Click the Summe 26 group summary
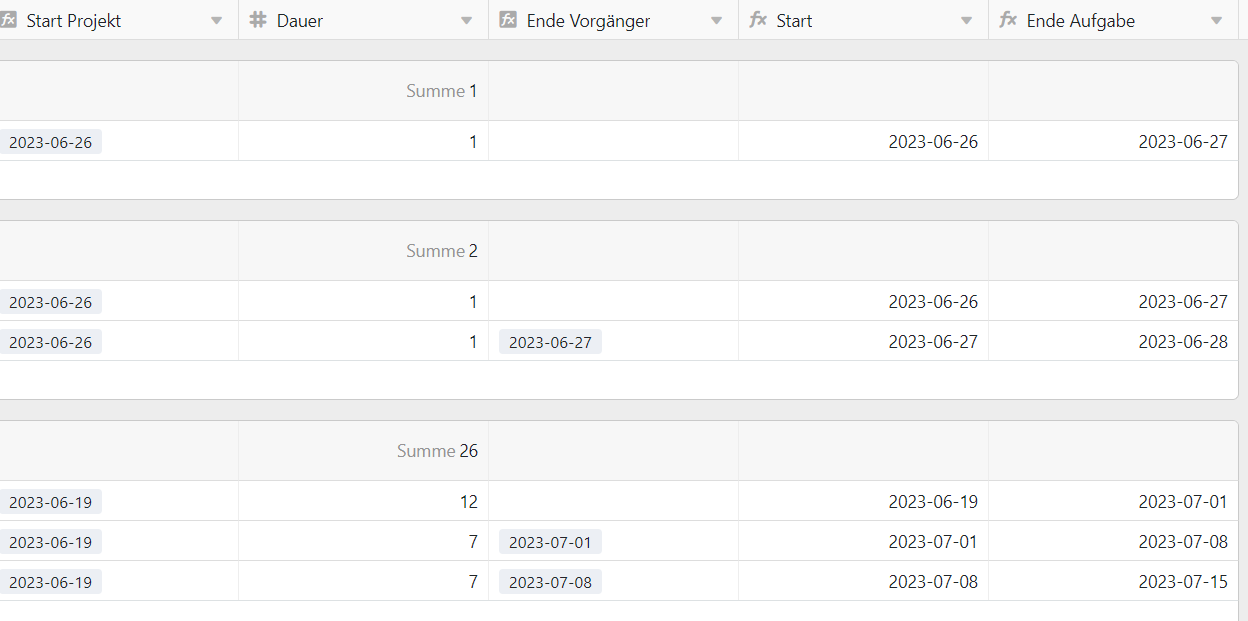1248x621 pixels. point(437,451)
